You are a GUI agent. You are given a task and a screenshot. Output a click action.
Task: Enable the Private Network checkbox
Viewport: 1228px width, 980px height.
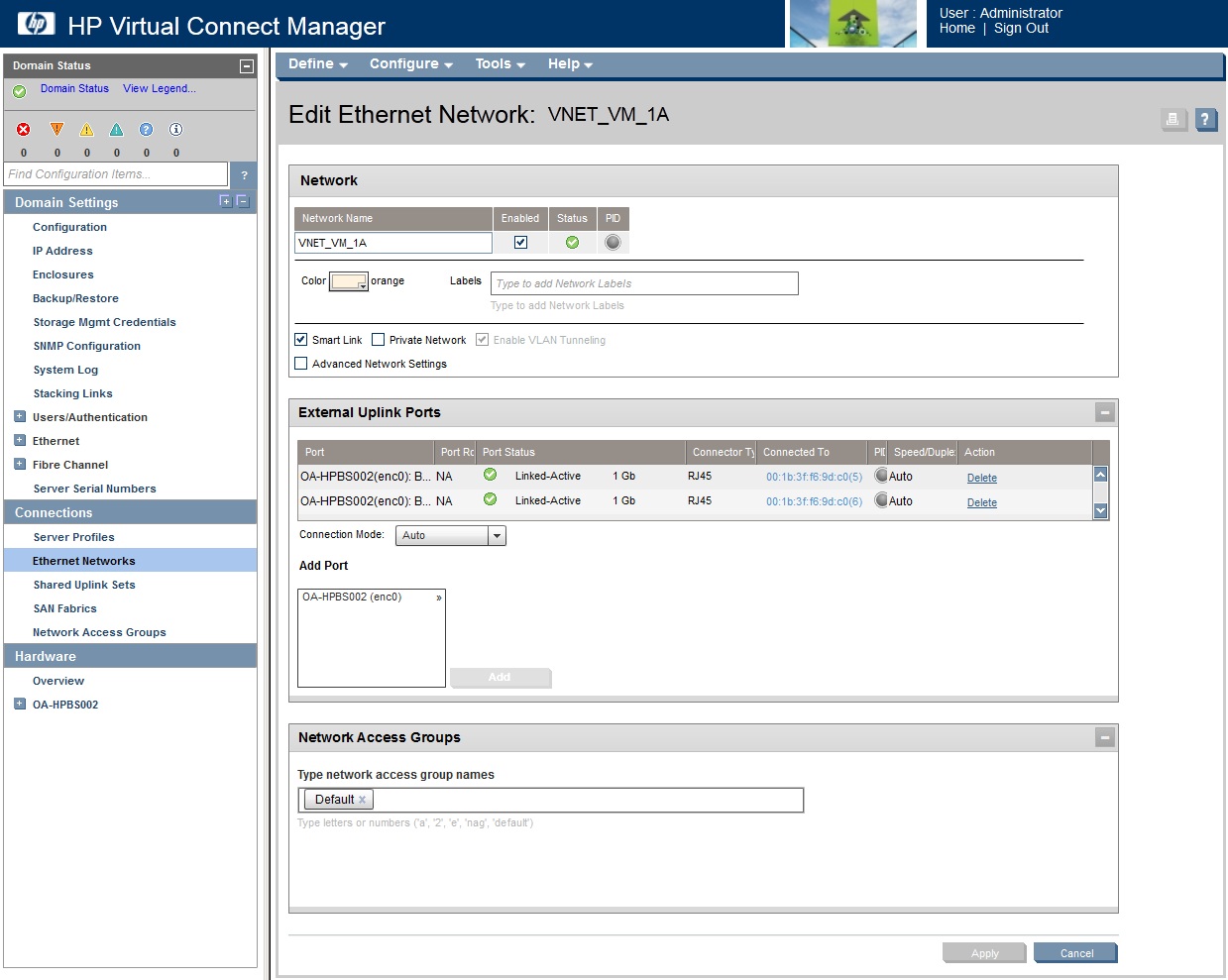[x=379, y=340]
